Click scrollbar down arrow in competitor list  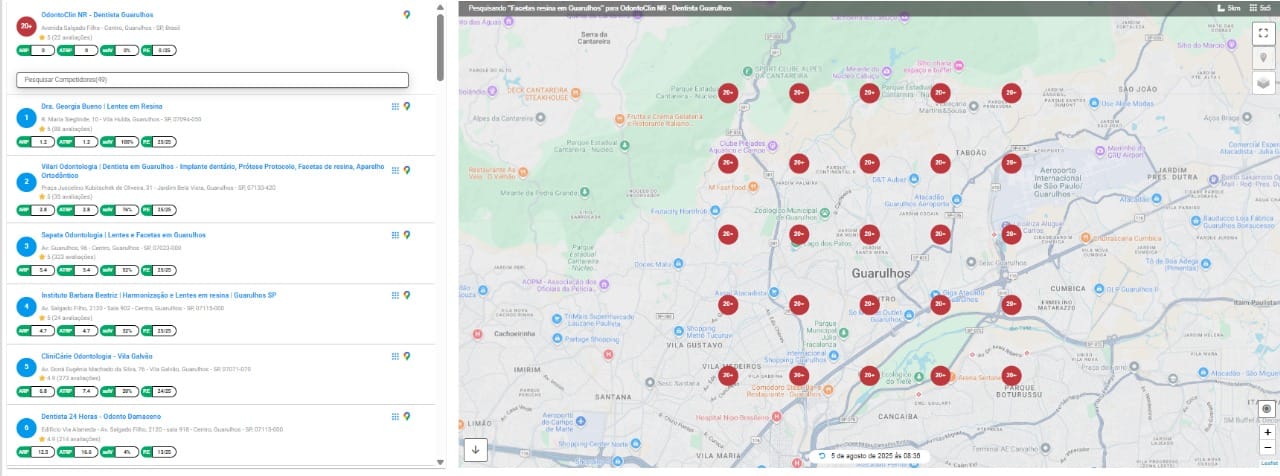(440, 462)
